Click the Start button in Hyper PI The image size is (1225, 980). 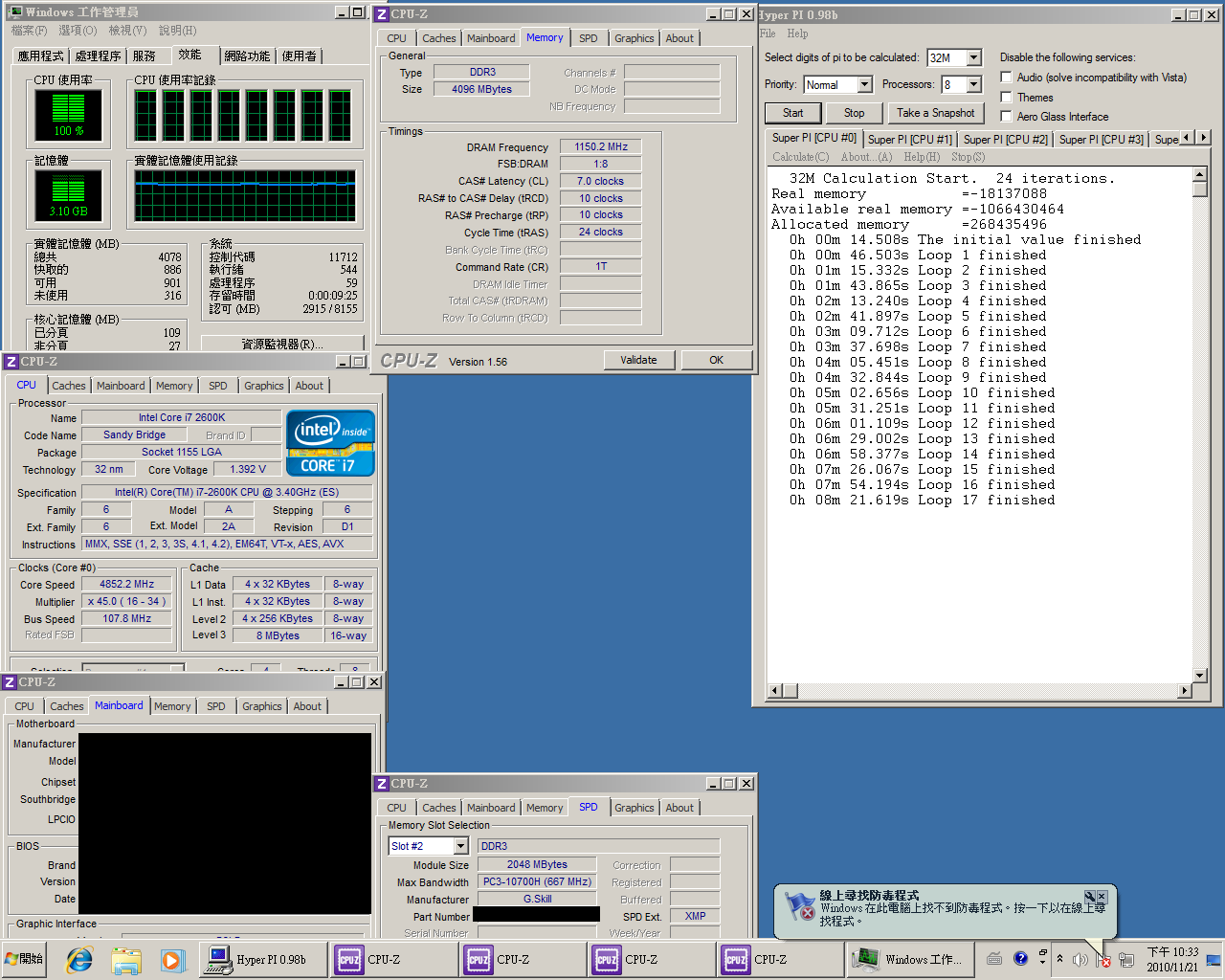pos(793,113)
